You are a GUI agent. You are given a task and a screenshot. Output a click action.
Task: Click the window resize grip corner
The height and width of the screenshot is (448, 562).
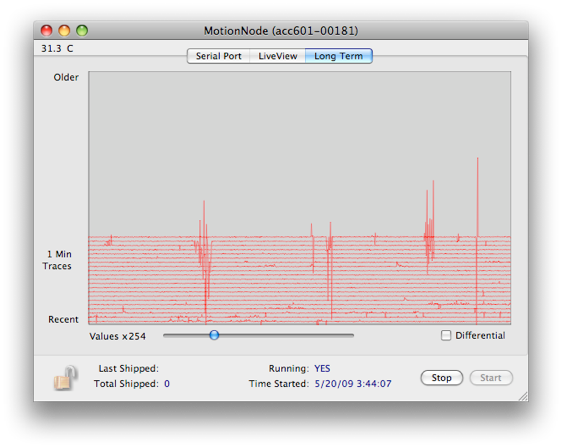coord(523,396)
